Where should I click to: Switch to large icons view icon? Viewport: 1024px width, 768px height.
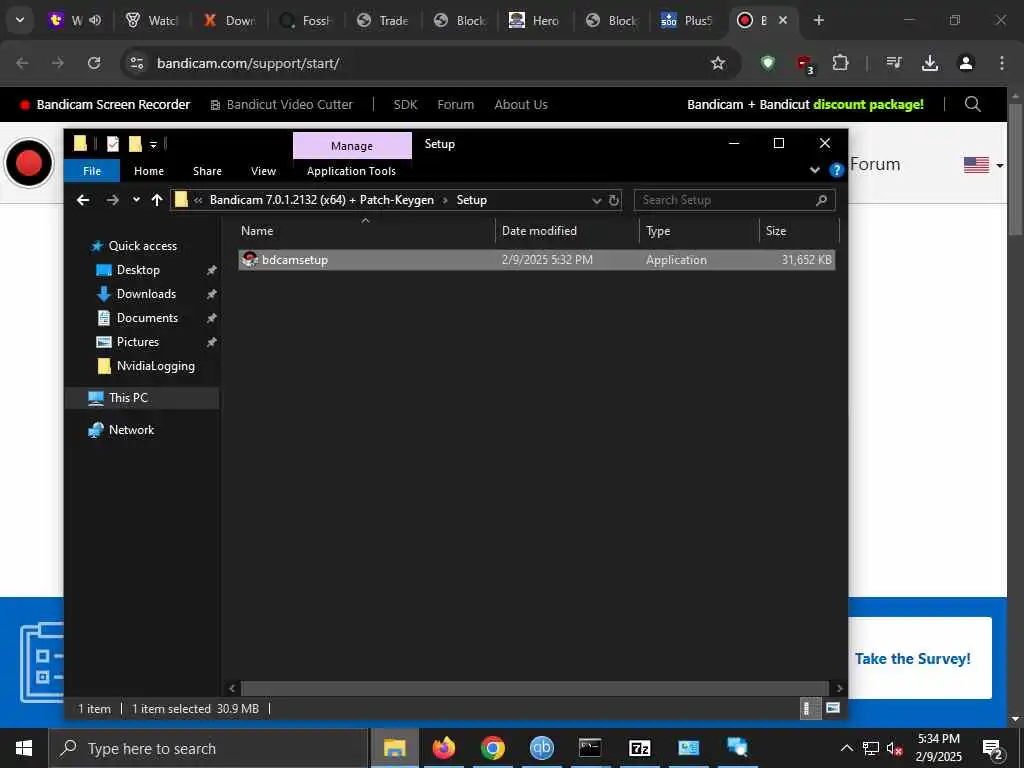pyautogui.click(x=833, y=709)
